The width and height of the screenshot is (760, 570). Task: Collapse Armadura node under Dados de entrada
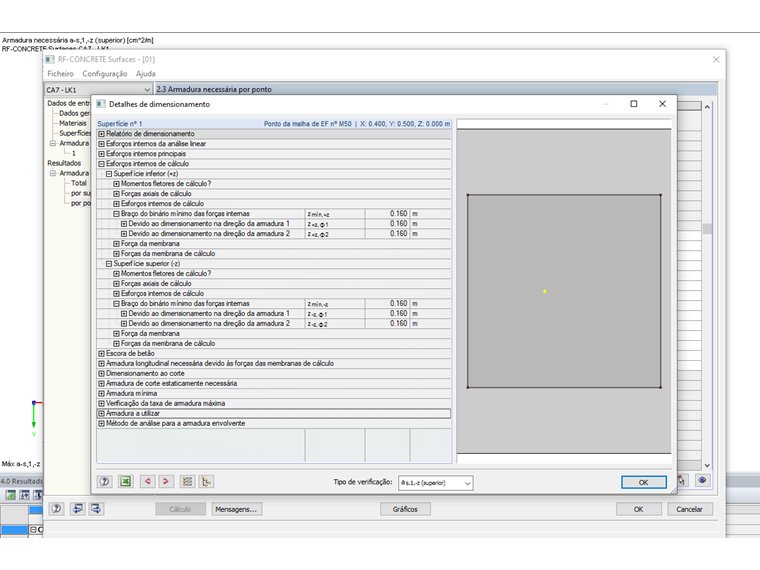coord(53,143)
